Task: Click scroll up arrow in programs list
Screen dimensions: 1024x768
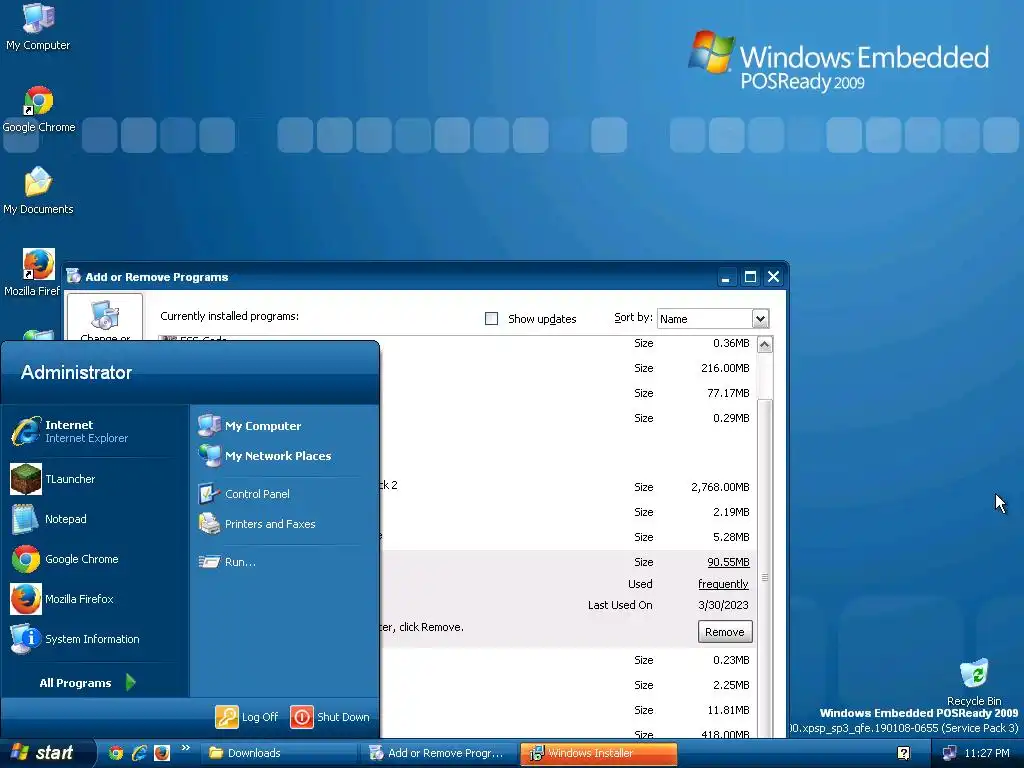Action: pos(765,344)
